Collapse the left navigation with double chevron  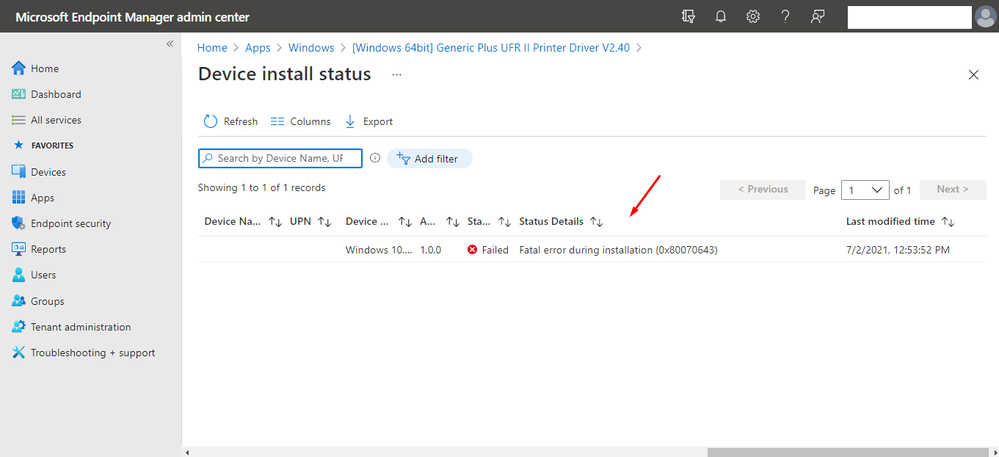pos(169,44)
